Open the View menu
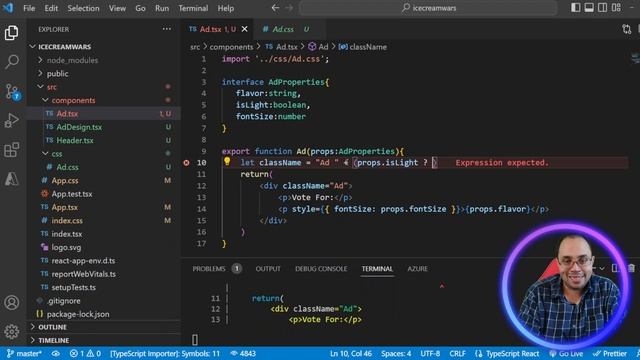Image resolution: width=640 pixels, height=360 pixels. pyautogui.click(x=117, y=8)
